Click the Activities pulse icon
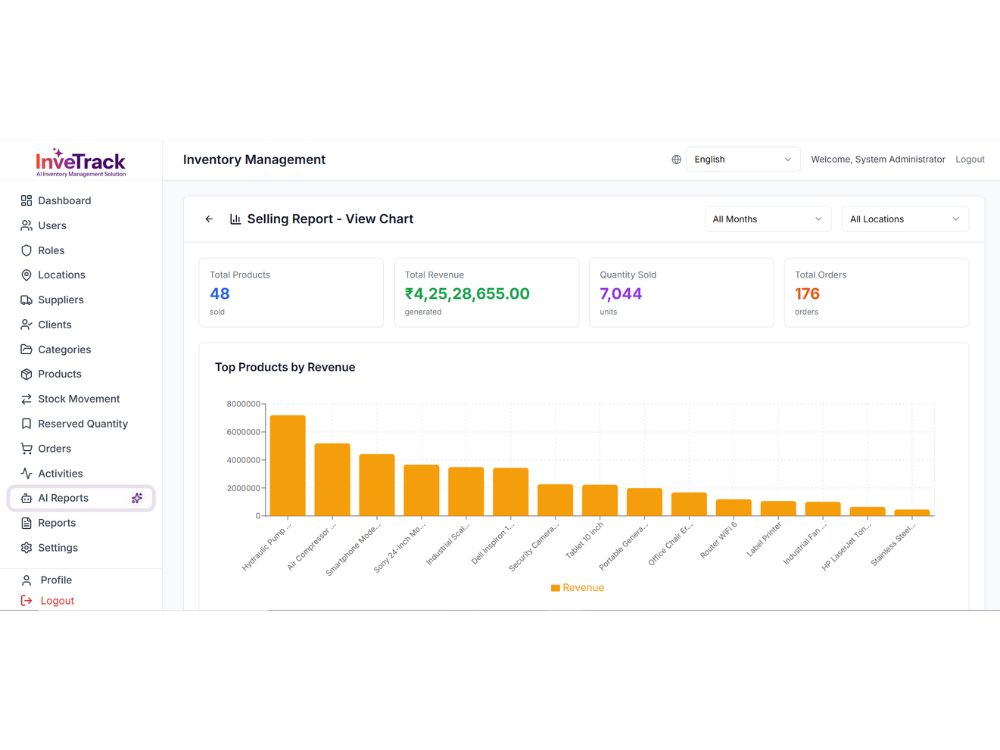The width and height of the screenshot is (1000, 750). point(26,473)
